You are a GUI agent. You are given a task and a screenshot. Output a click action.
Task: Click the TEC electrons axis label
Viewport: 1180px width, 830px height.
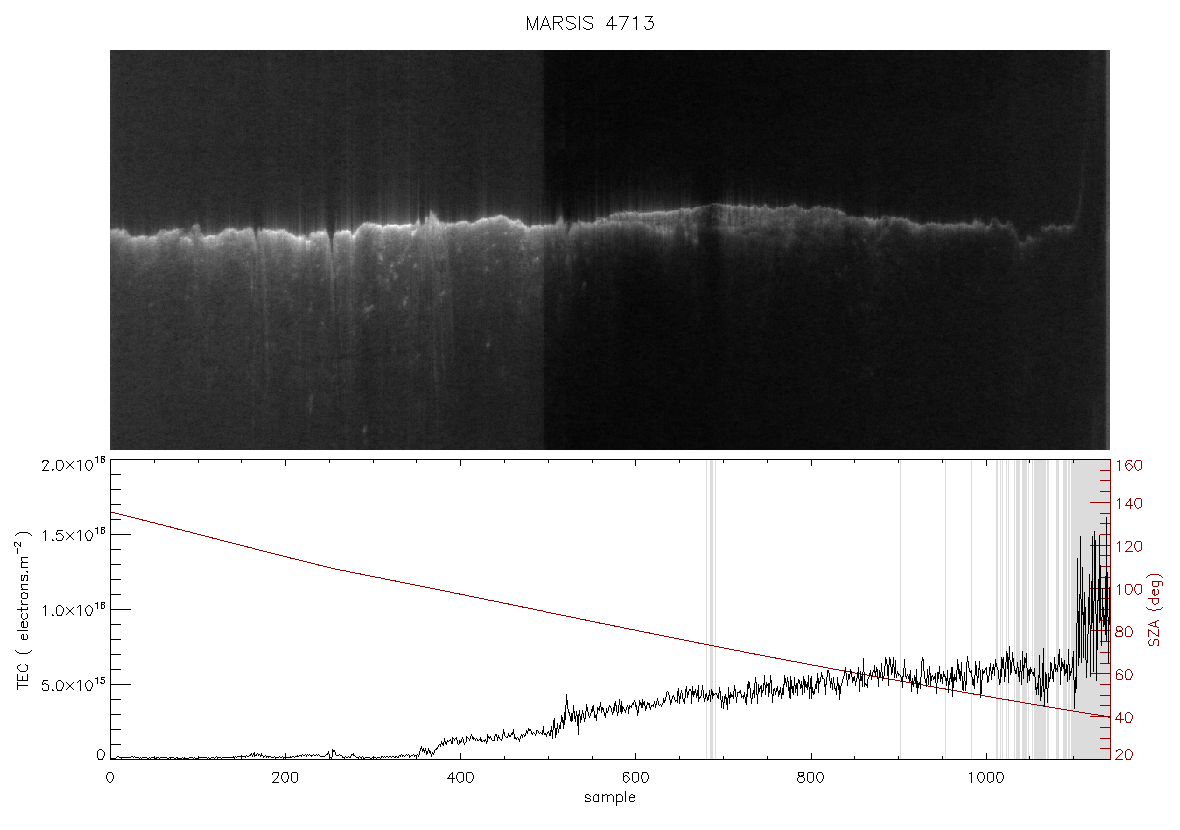pyautogui.click(x=23, y=610)
